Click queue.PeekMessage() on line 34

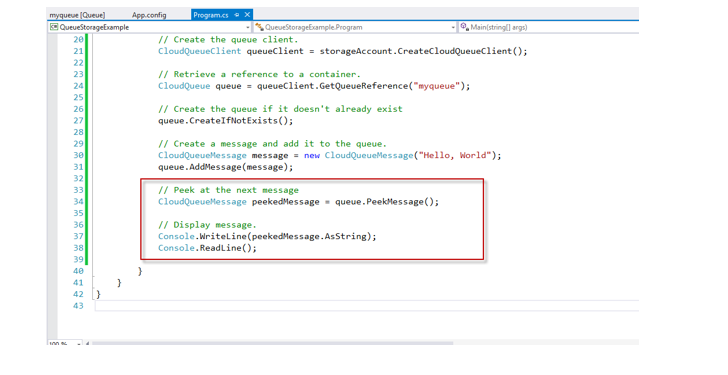pyautogui.click(x=385, y=202)
